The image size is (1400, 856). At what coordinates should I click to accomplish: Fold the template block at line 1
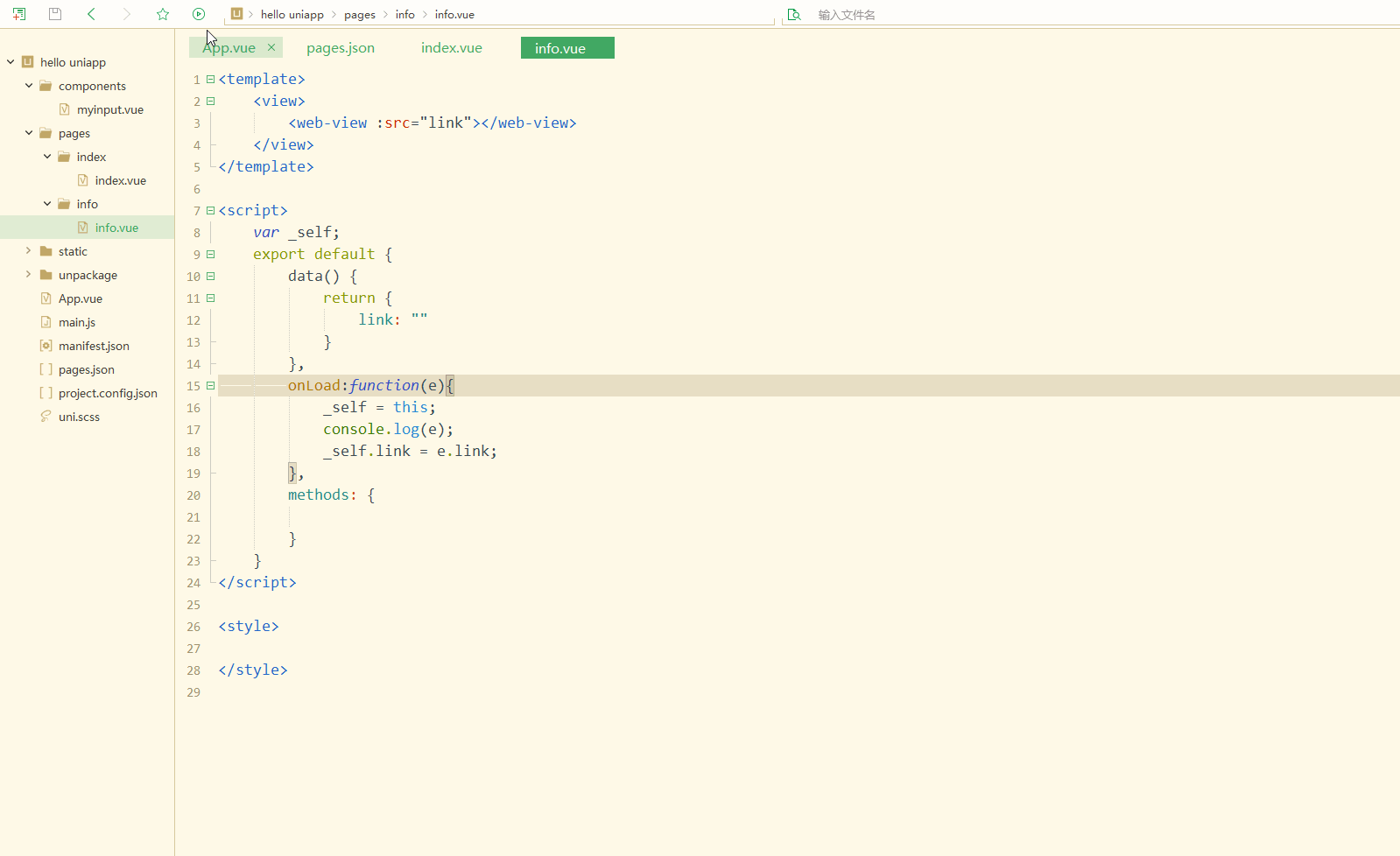[x=210, y=80]
